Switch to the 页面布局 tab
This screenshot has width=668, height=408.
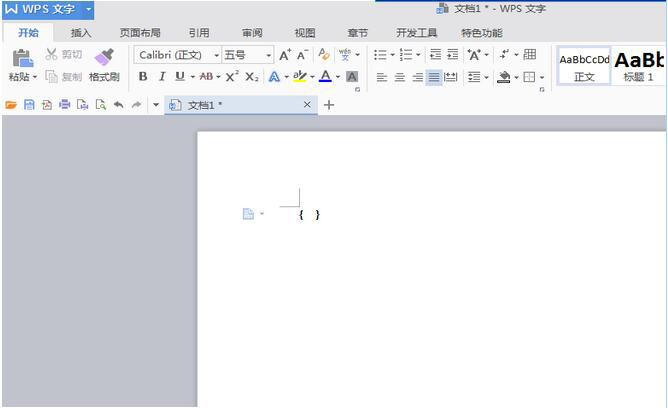click(x=140, y=33)
